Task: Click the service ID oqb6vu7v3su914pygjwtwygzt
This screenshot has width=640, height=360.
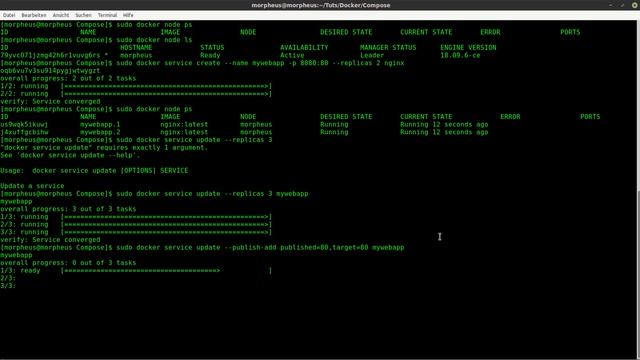Action: (x=50, y=71)
